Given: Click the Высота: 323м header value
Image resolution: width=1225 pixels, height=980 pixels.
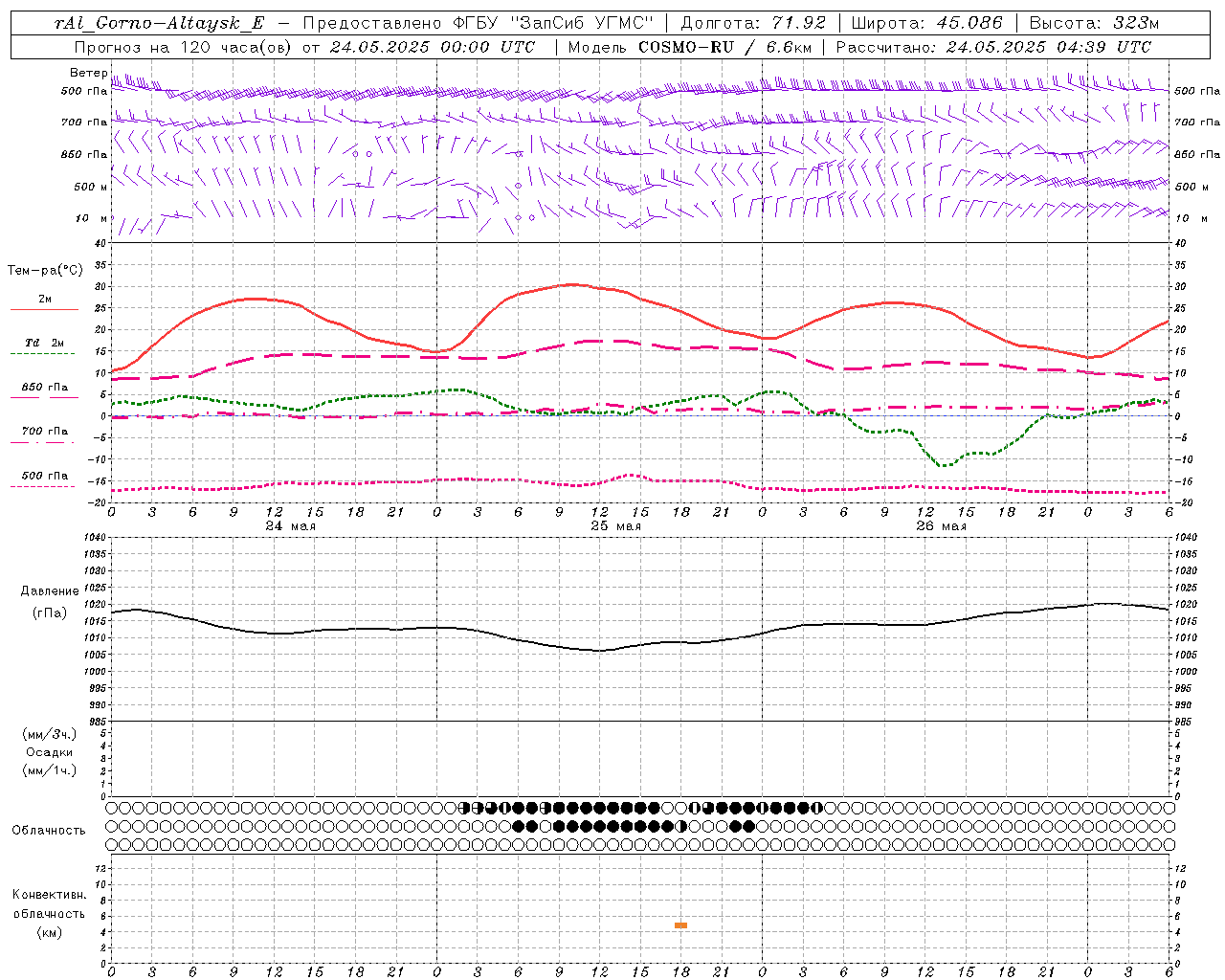Looking at the screenshot, I should pyautogui.click(x=1093, y=24).
